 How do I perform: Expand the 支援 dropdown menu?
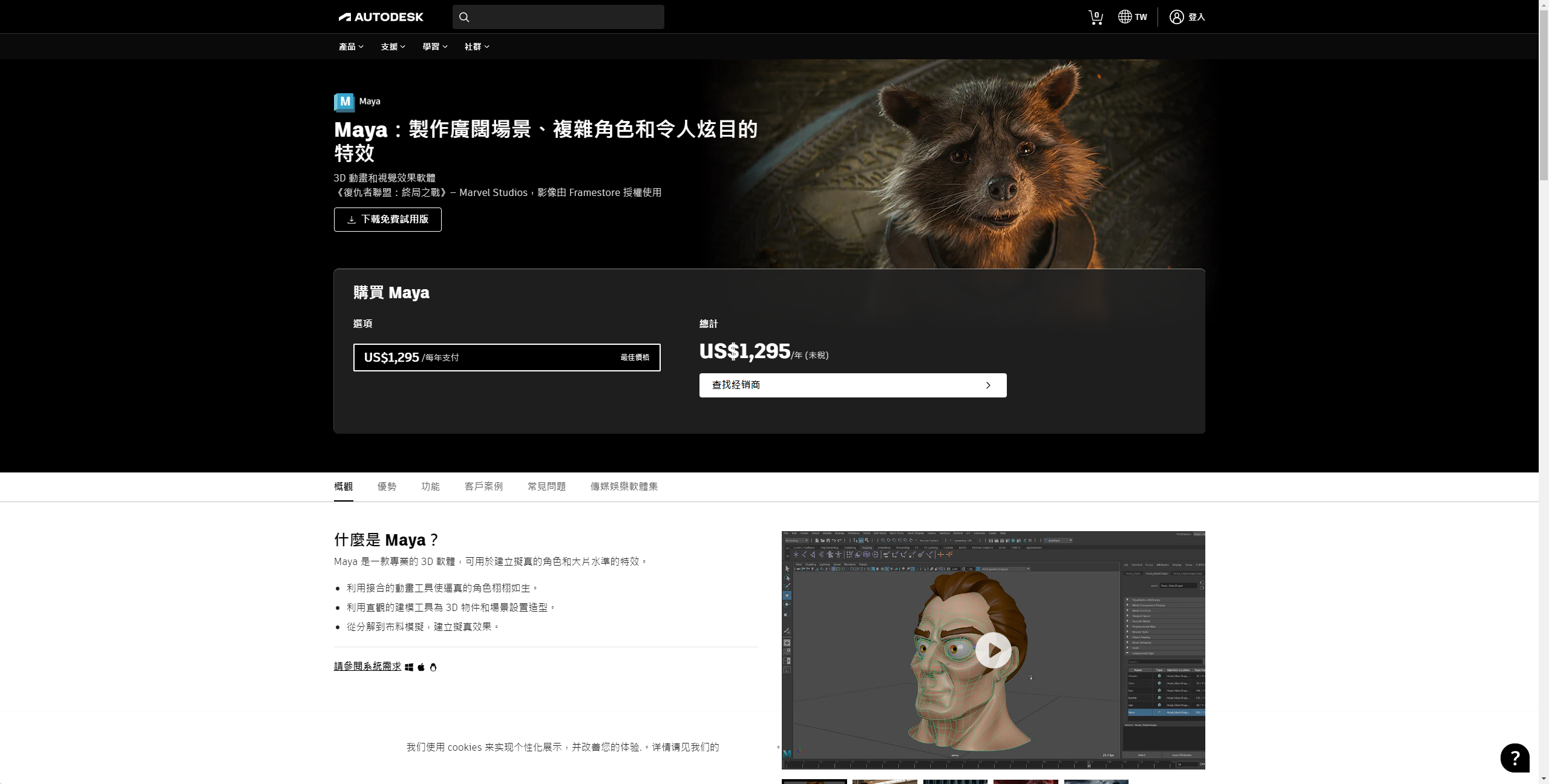[393, 47]
